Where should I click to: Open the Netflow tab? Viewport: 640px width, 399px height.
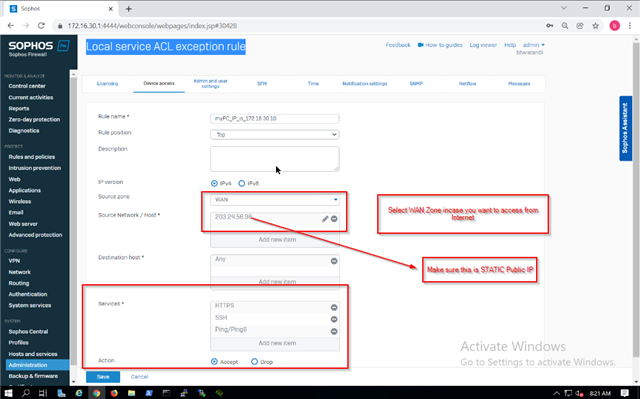[x=467, y=84]
